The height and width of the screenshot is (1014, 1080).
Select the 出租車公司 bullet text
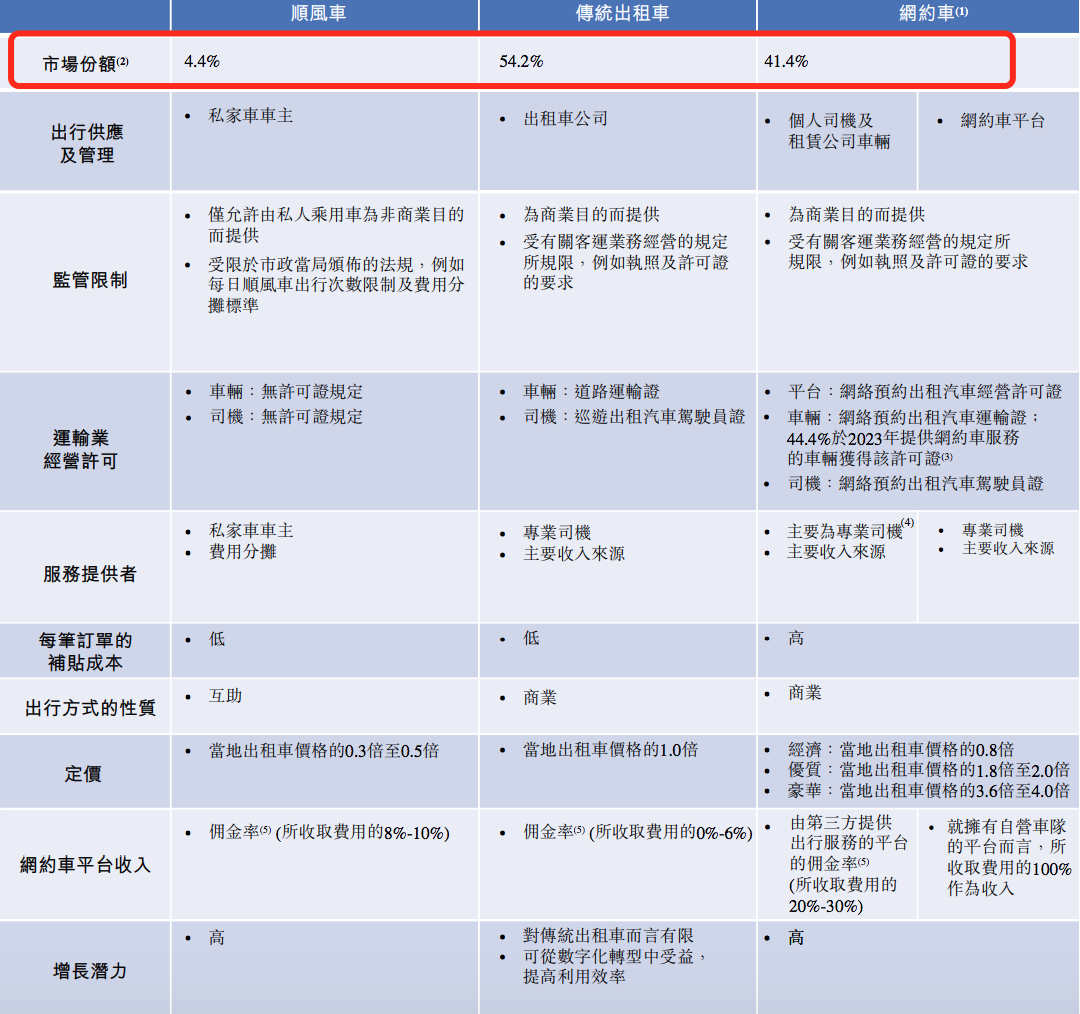click(565, 119)
